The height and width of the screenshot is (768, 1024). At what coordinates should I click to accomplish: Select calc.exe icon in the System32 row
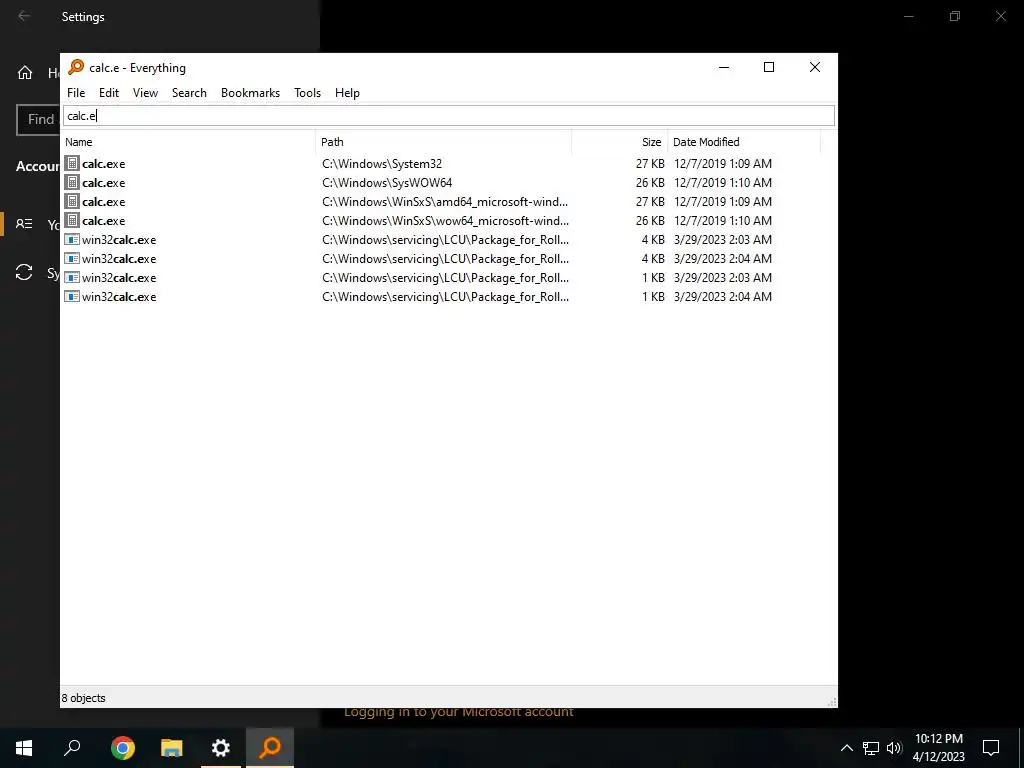coord(72,163)
